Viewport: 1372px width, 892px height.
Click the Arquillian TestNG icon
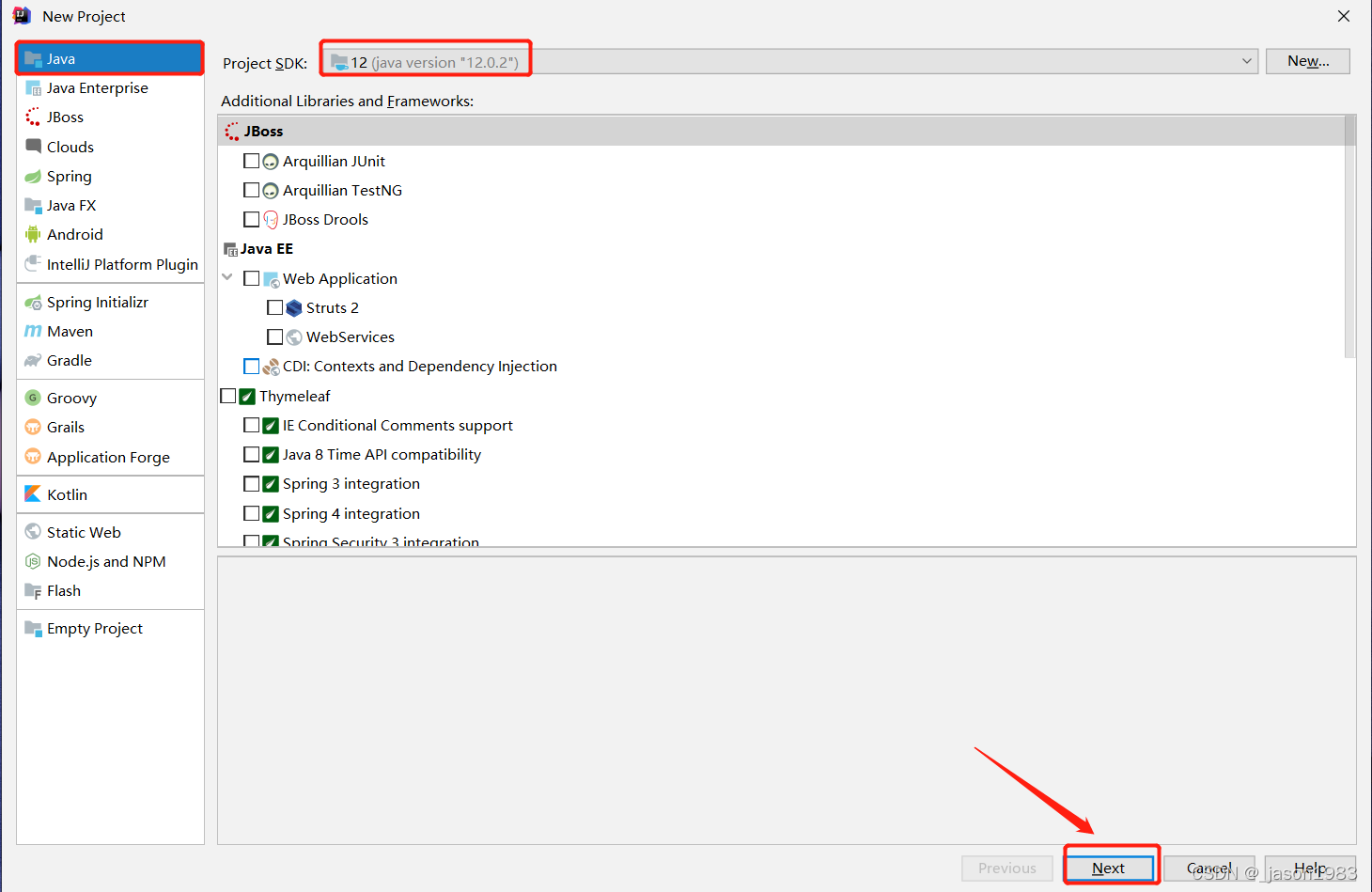[x=271, y=191]
